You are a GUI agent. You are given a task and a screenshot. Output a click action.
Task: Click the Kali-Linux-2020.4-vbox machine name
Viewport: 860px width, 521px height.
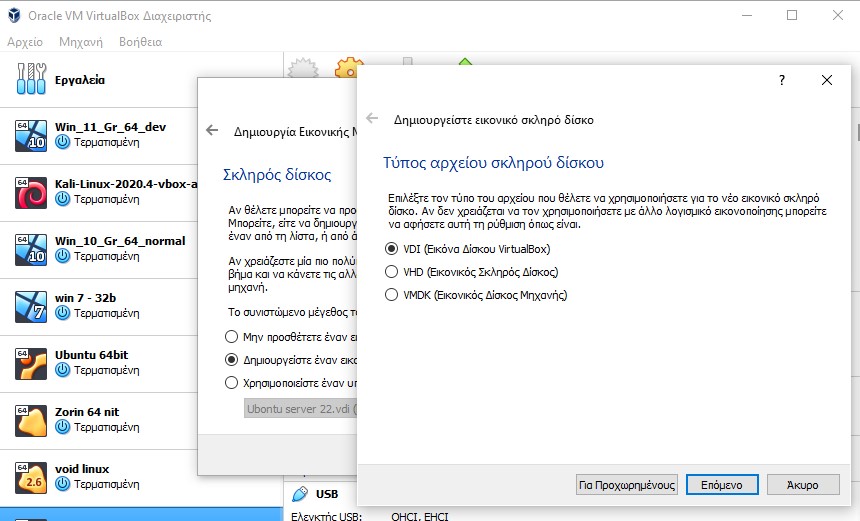pyautogui.click(x=126, y=184)
